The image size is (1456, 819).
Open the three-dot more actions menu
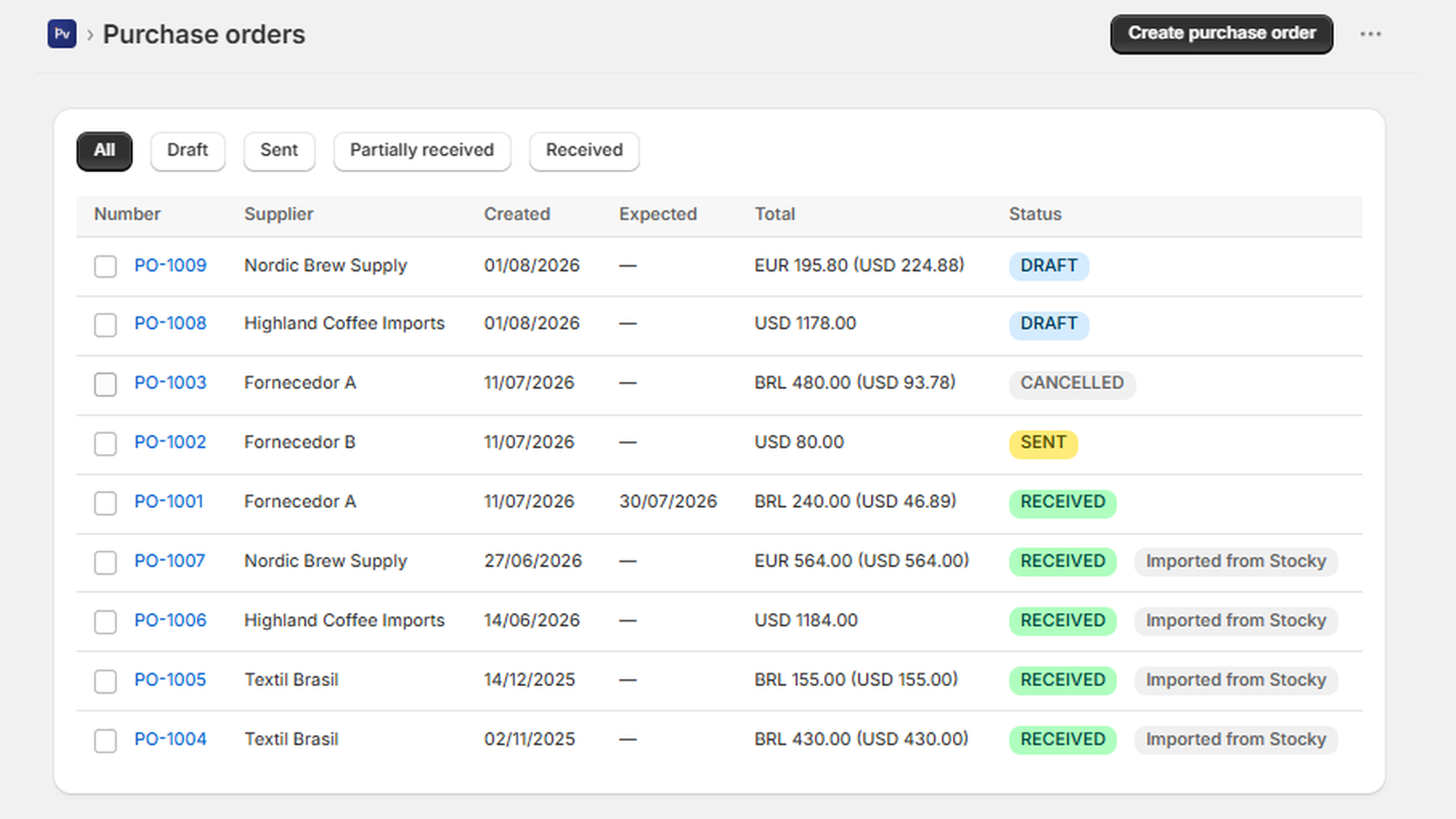1370,35
